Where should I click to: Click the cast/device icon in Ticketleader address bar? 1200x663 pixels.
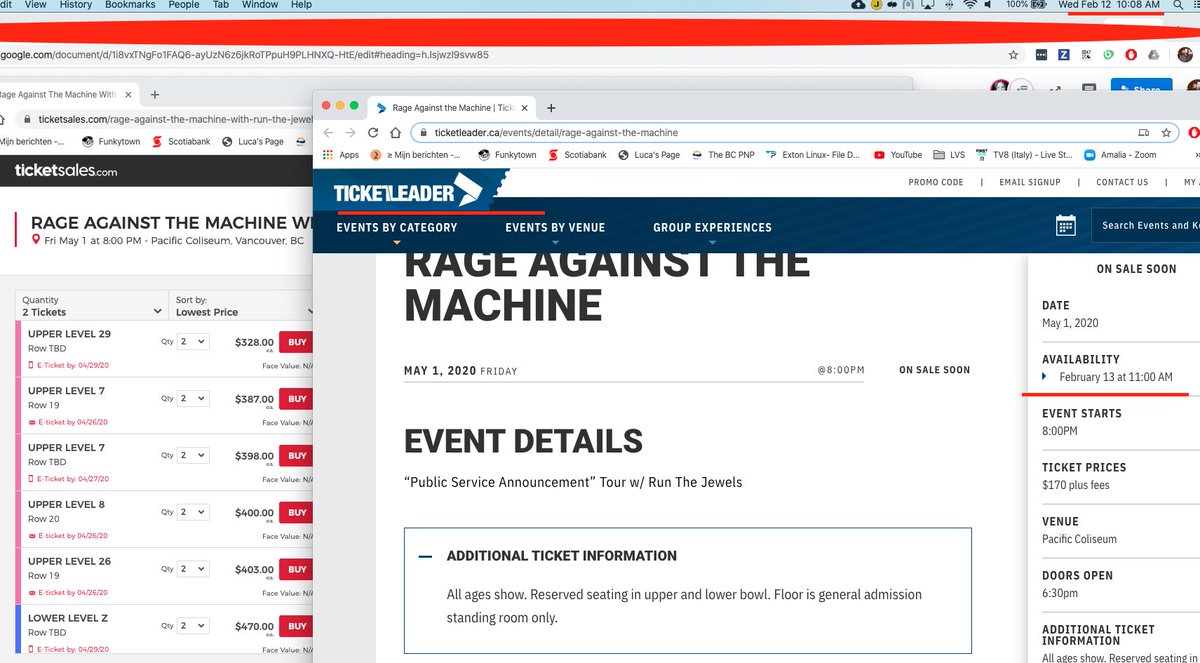tap(1144, 132)
